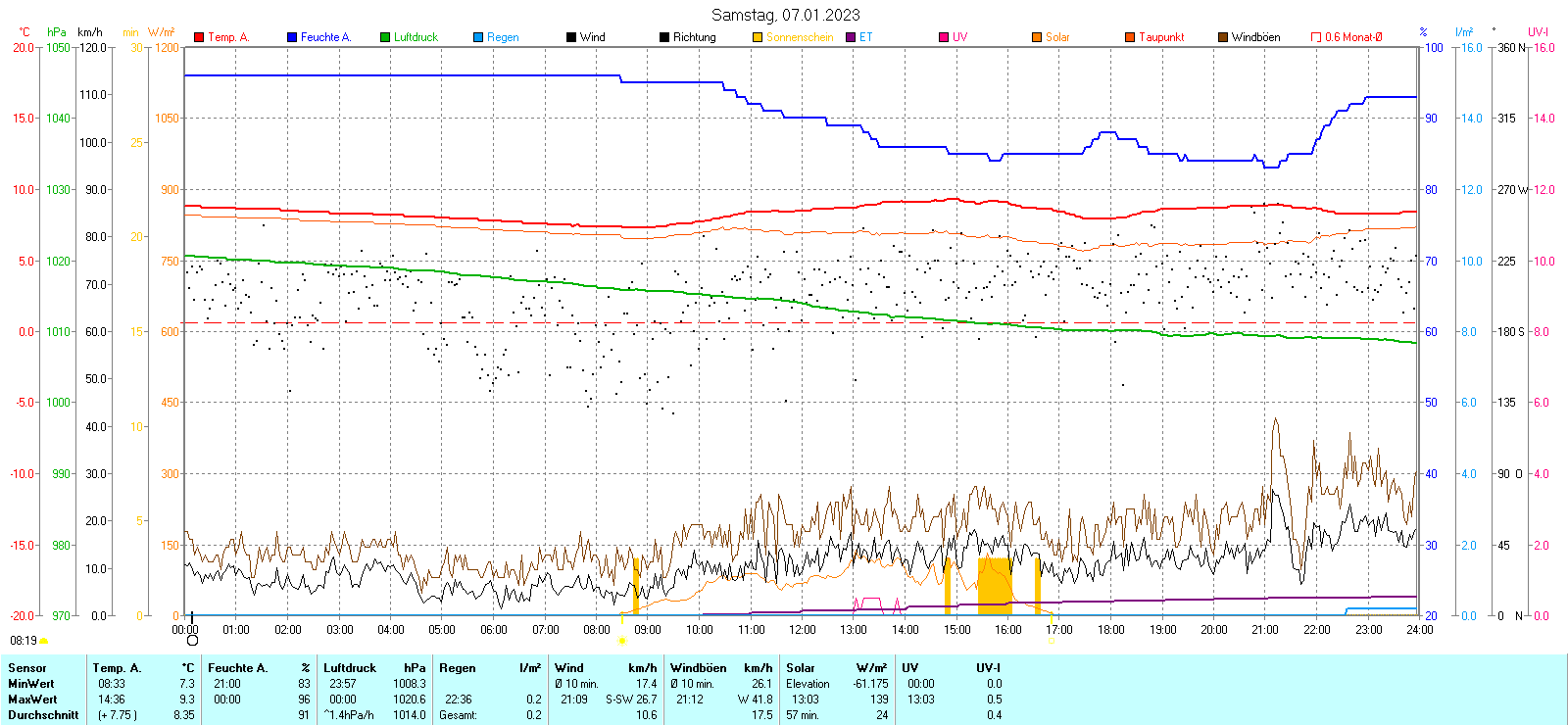
Task: Click the red Temp. A. legend square
Action: coord(199,37)
